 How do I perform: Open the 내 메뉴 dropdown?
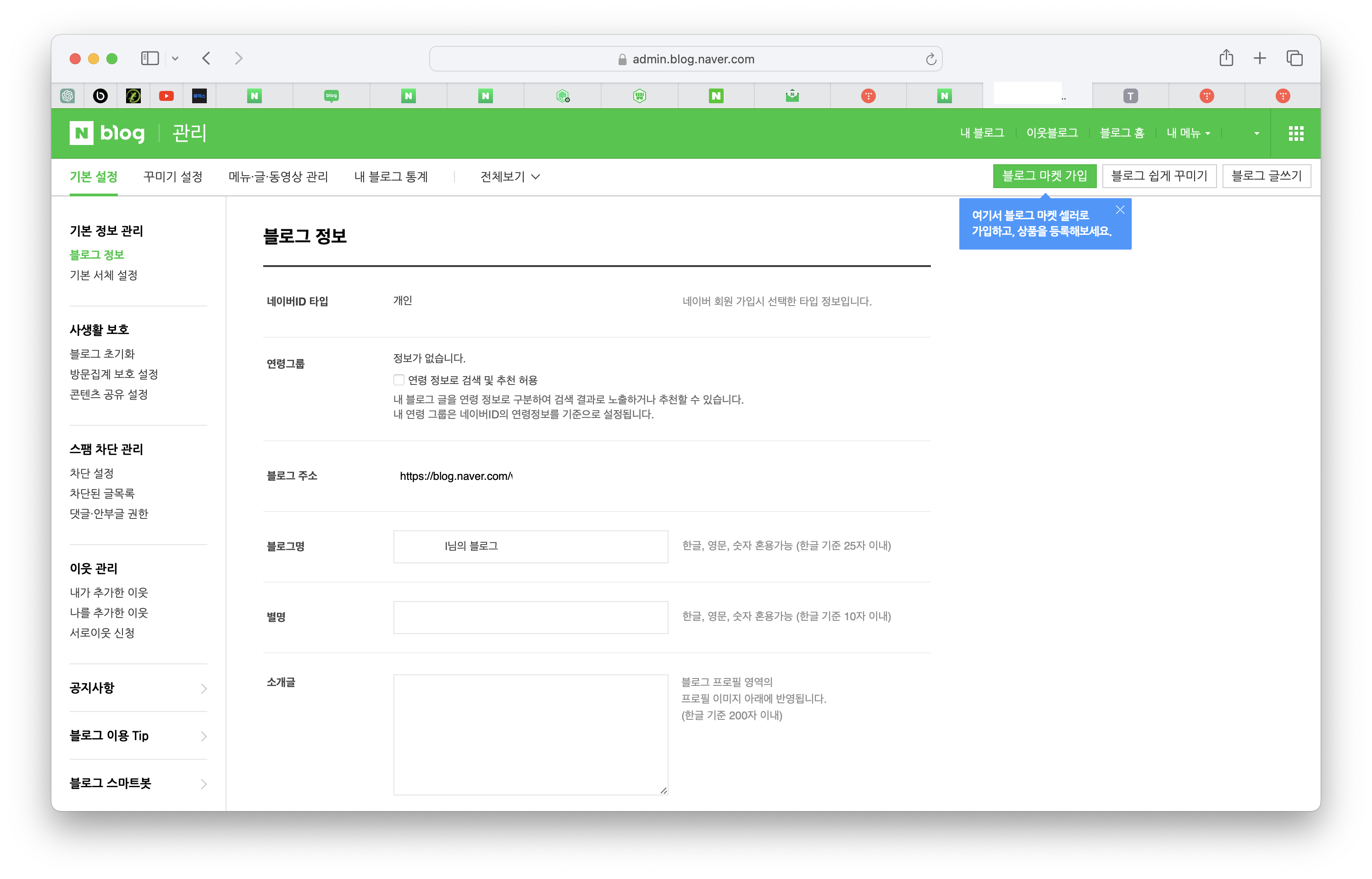coord(1188,133)
